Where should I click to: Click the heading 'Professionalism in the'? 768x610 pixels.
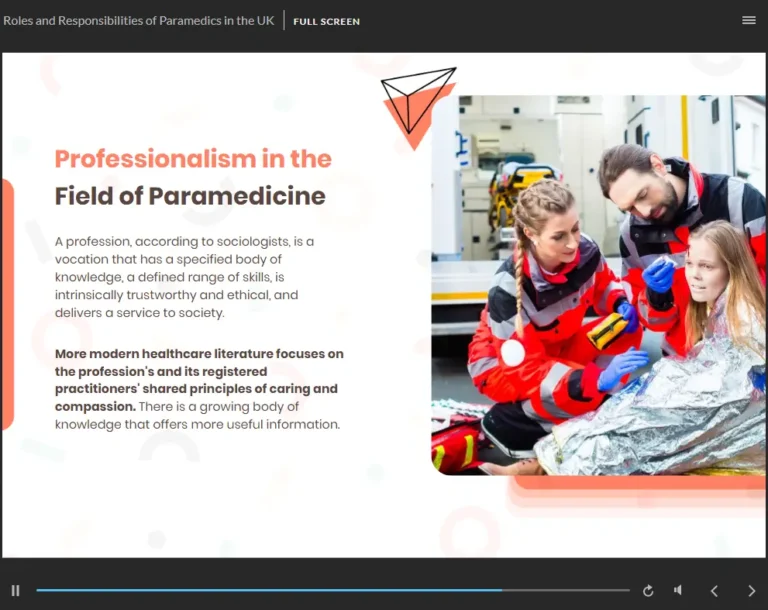pyautogui.click(x=193, y=159)
